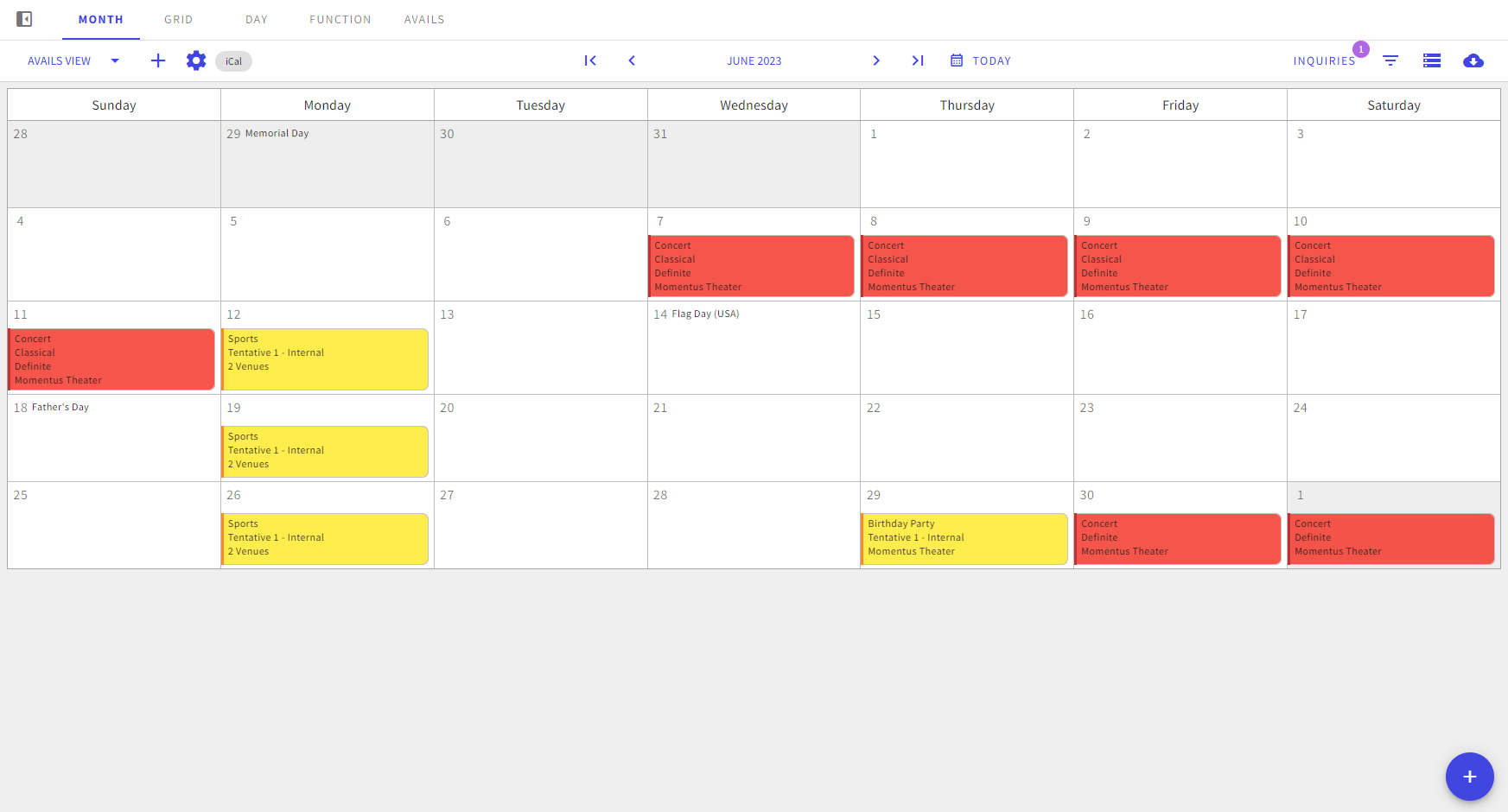The image size is (1508, 812).
Task: Open the Concert event on June 7
Action: 752,266
